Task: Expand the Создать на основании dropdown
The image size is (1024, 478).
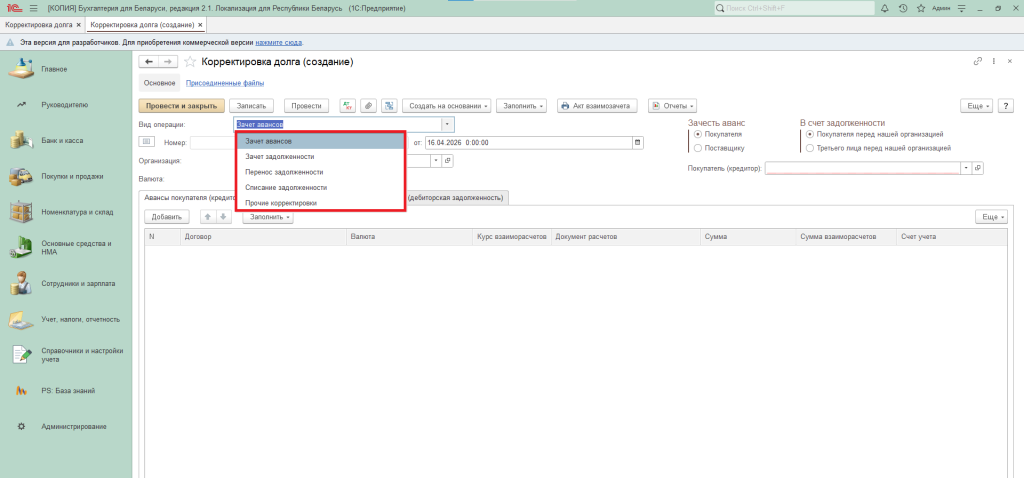Action: (x=447, y=105)
